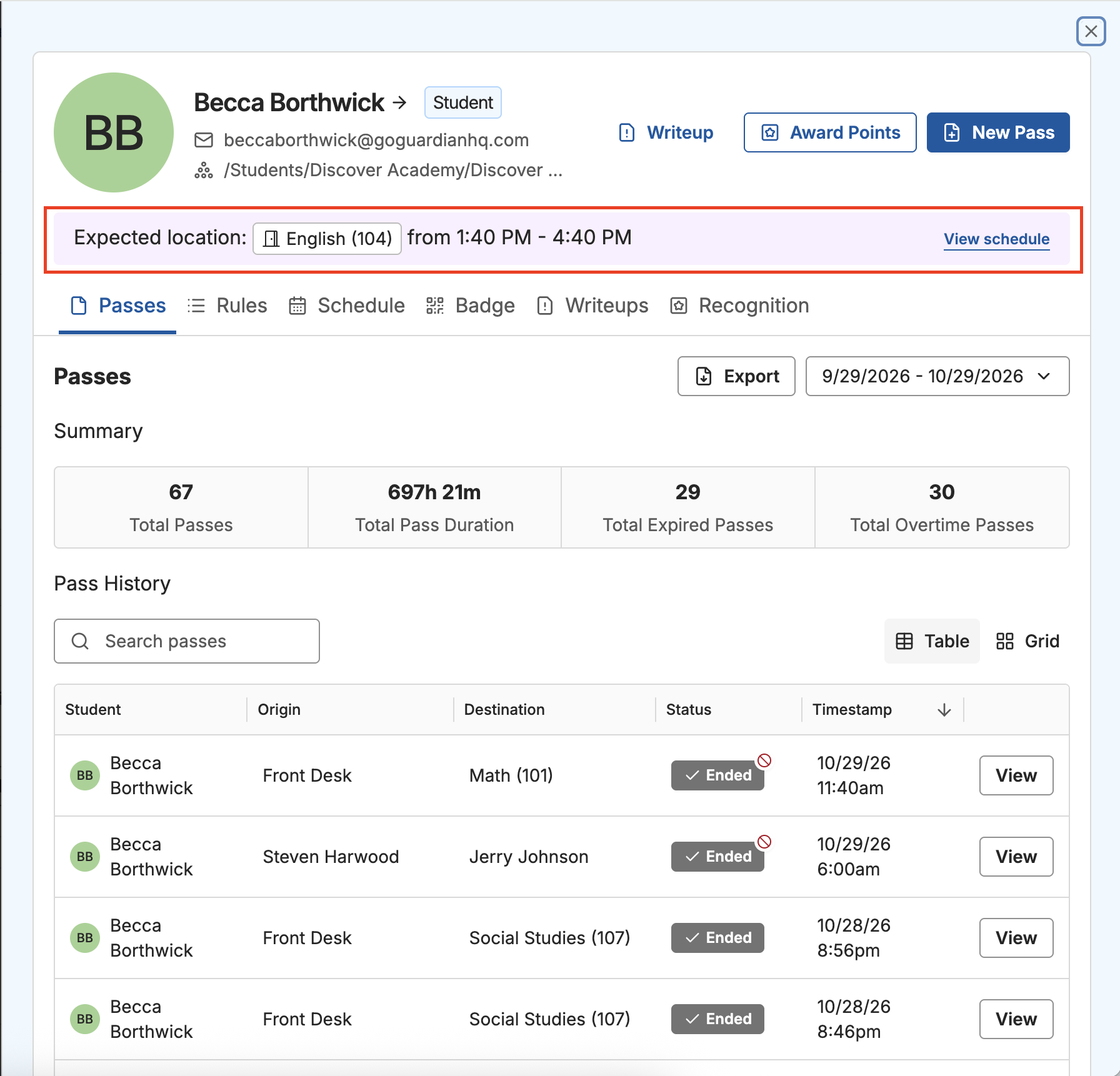Click the Search passes field
The image size is (1120, 1076).
pyautogui.click(x=187, y=641)
